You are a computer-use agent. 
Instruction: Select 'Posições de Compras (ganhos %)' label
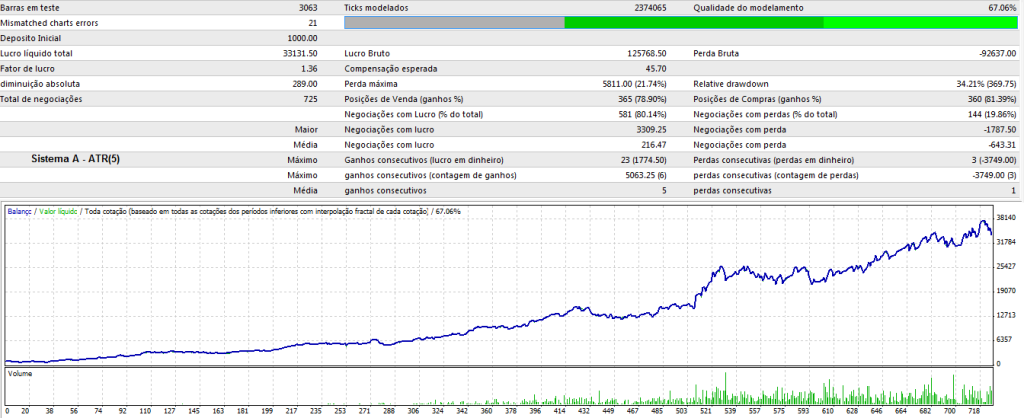point(758,99)
